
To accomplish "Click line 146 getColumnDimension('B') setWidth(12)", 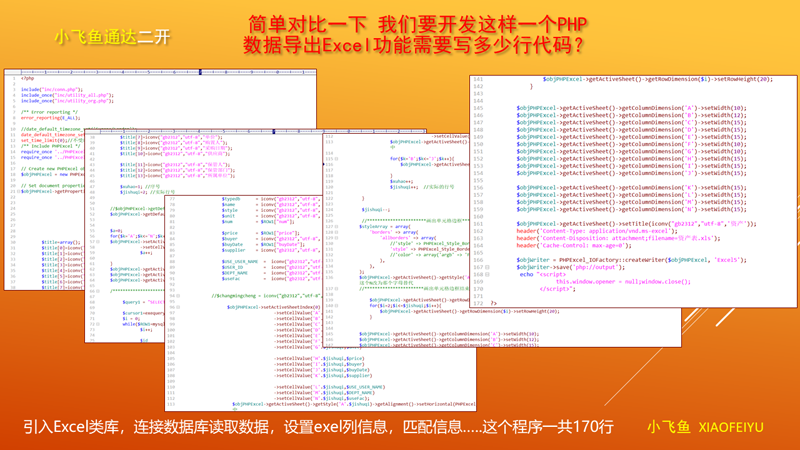I will 631,115.
